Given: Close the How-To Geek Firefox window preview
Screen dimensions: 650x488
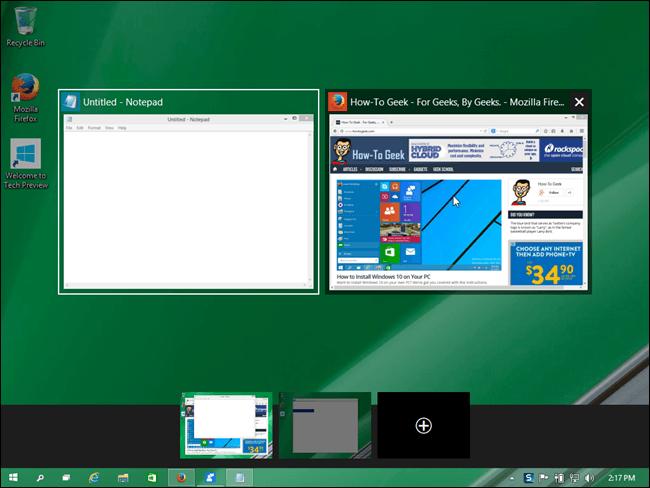Looking at the screenshot, I should (x=579, y=102).
